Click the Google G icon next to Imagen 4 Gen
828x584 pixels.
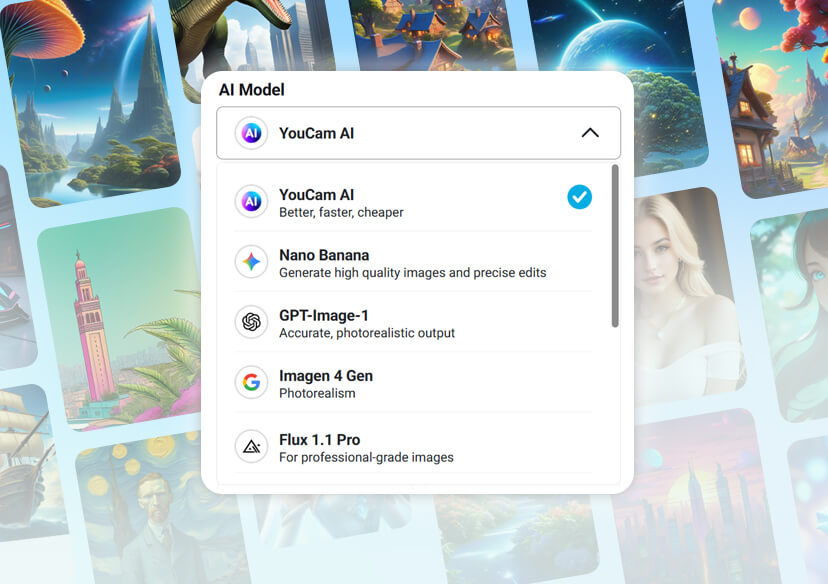pos(251,383)
